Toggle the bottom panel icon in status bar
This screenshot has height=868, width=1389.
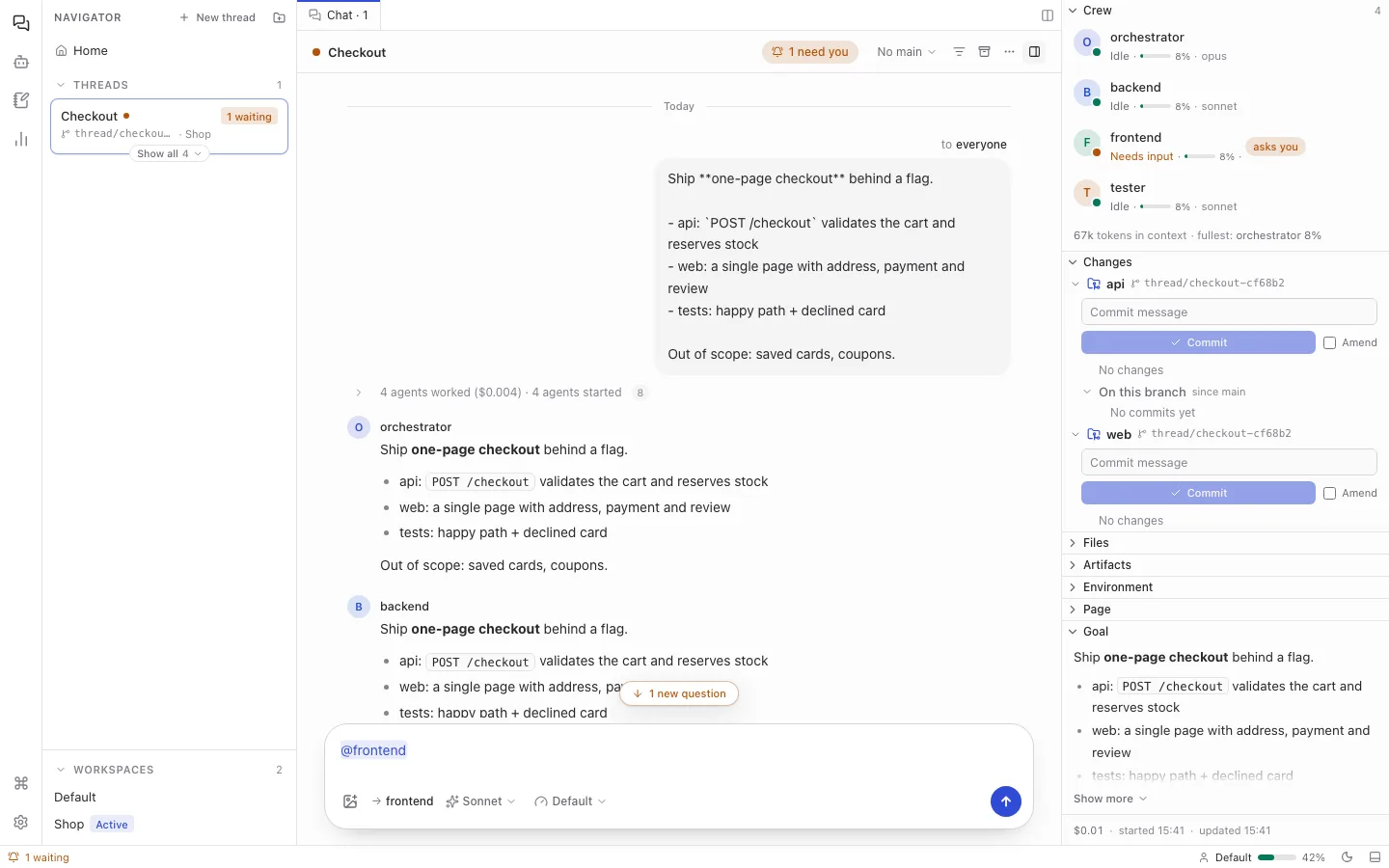(x=1375, y=857)
